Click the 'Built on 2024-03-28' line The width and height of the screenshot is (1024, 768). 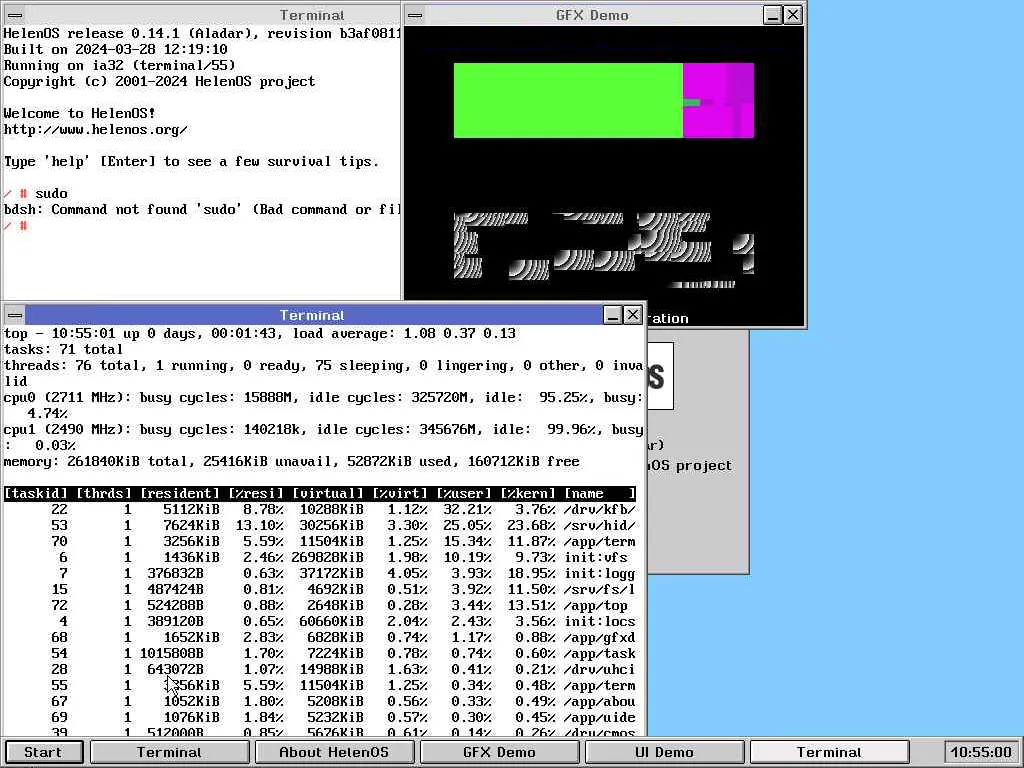pyautogui.click(x=116, y=49)
